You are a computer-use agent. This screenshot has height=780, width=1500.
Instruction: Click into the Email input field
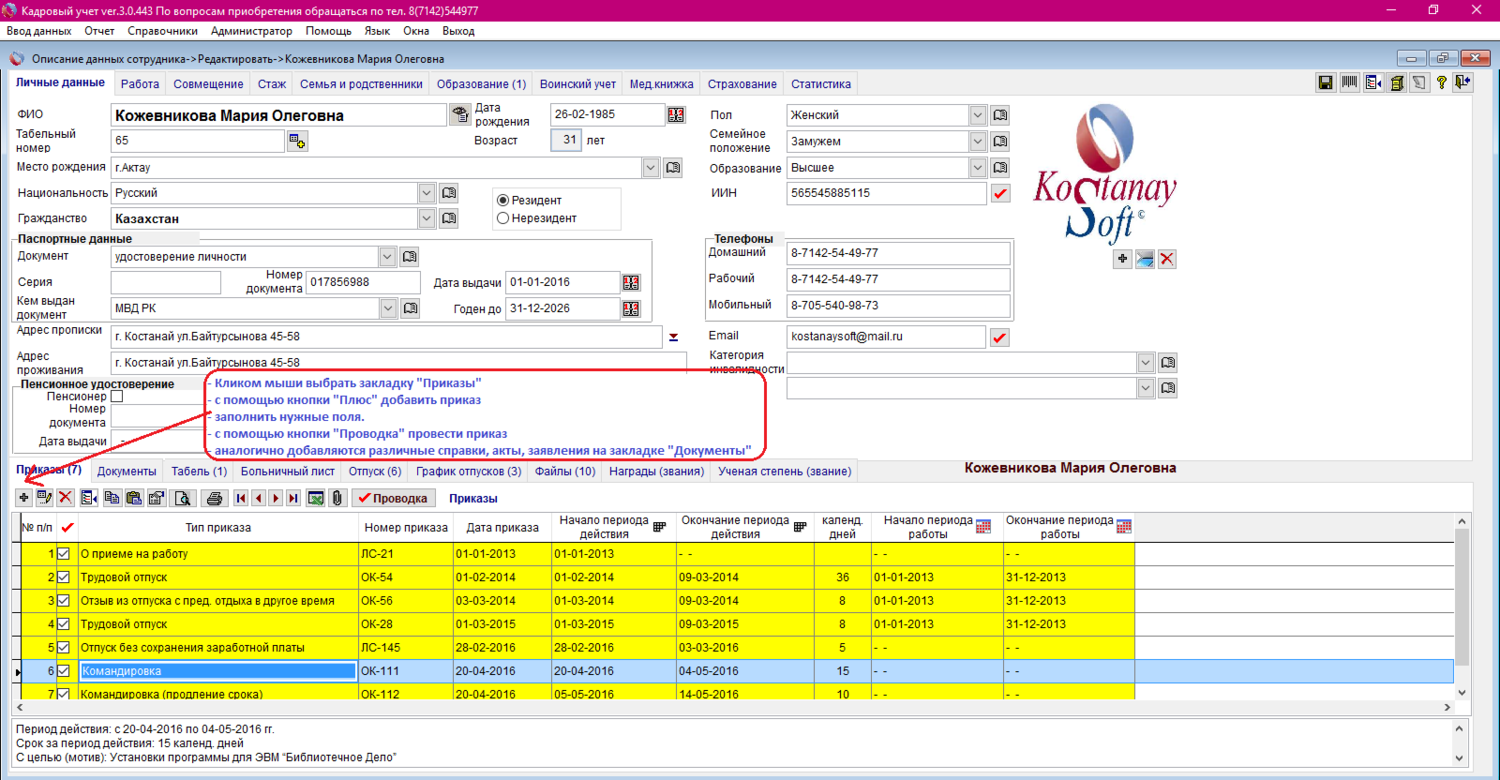[x=885, y=337]
